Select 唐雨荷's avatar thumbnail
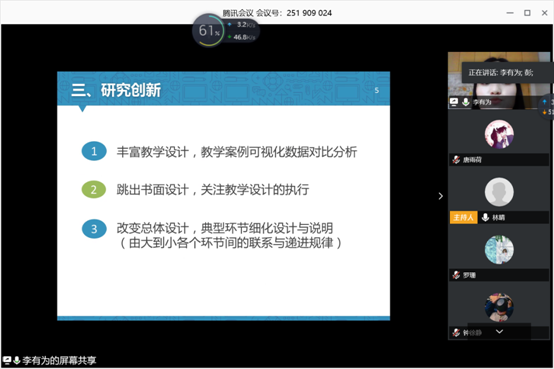Image resolution: width=554 pixels, height=369 pixels. pos(499,134)
